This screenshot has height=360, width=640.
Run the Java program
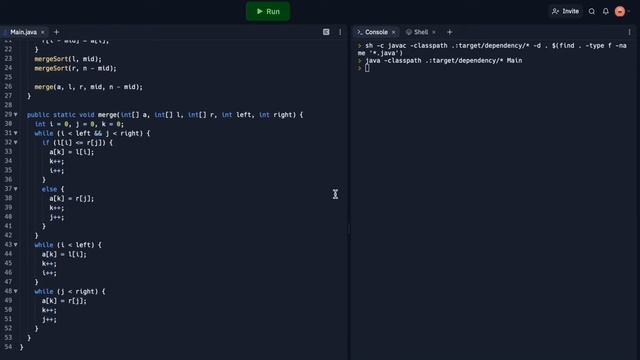point(268,11)
